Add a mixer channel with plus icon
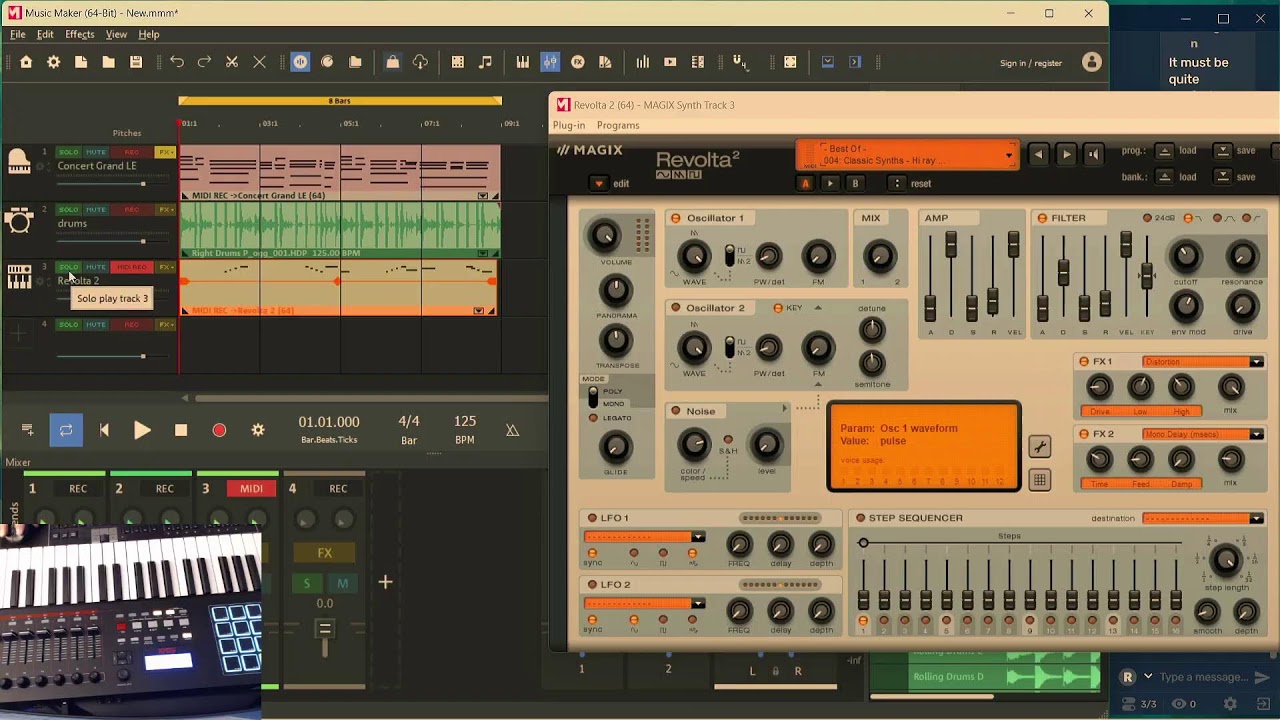 point(385,582)
